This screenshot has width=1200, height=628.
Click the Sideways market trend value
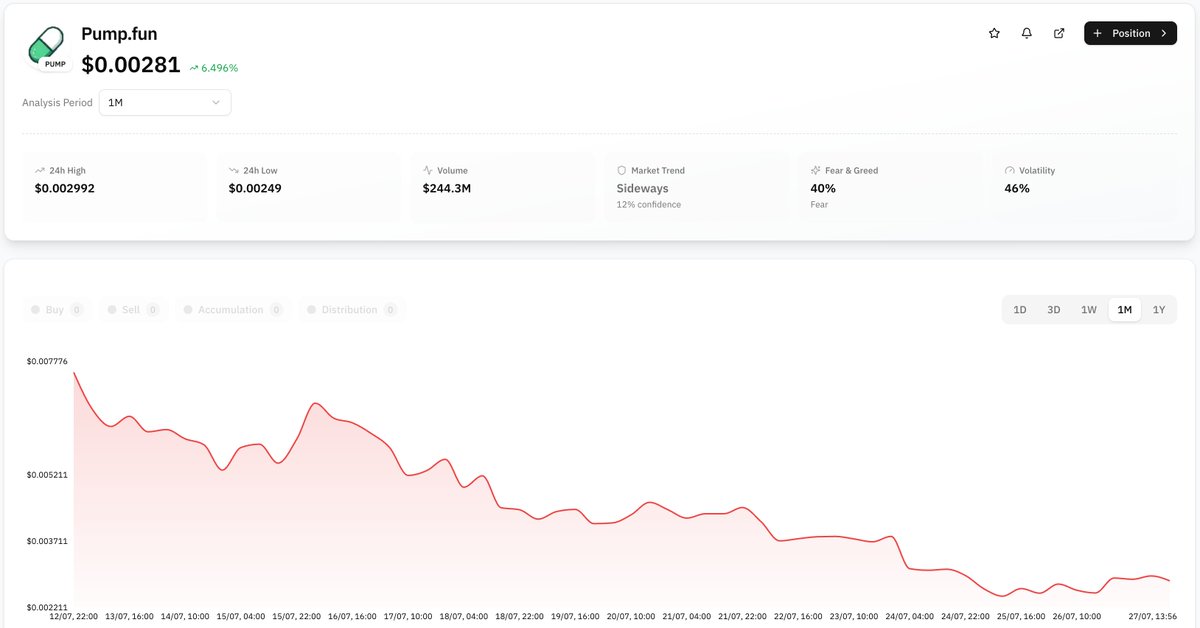(642, 188)
